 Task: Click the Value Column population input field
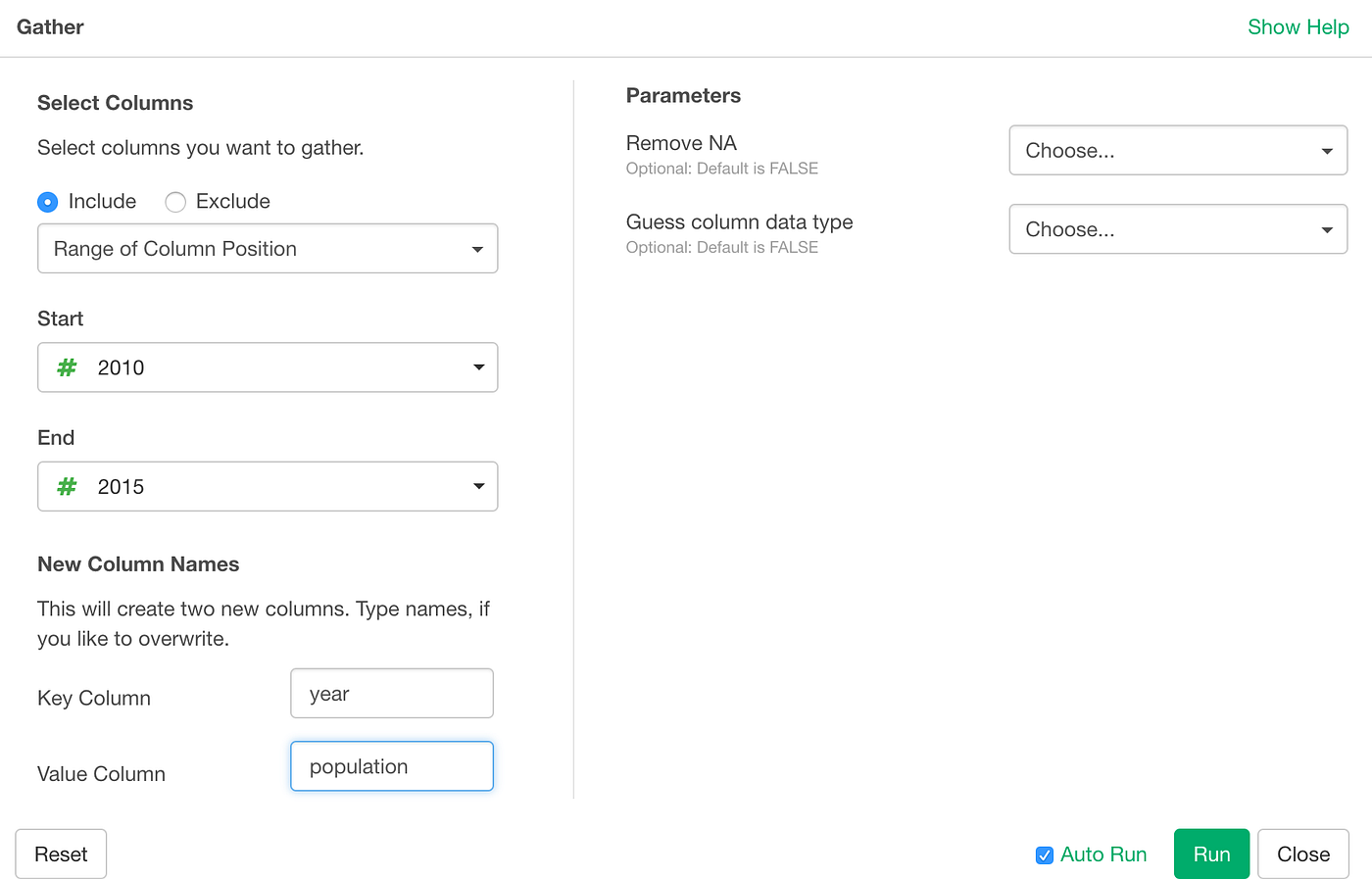(x=391, y=765)
